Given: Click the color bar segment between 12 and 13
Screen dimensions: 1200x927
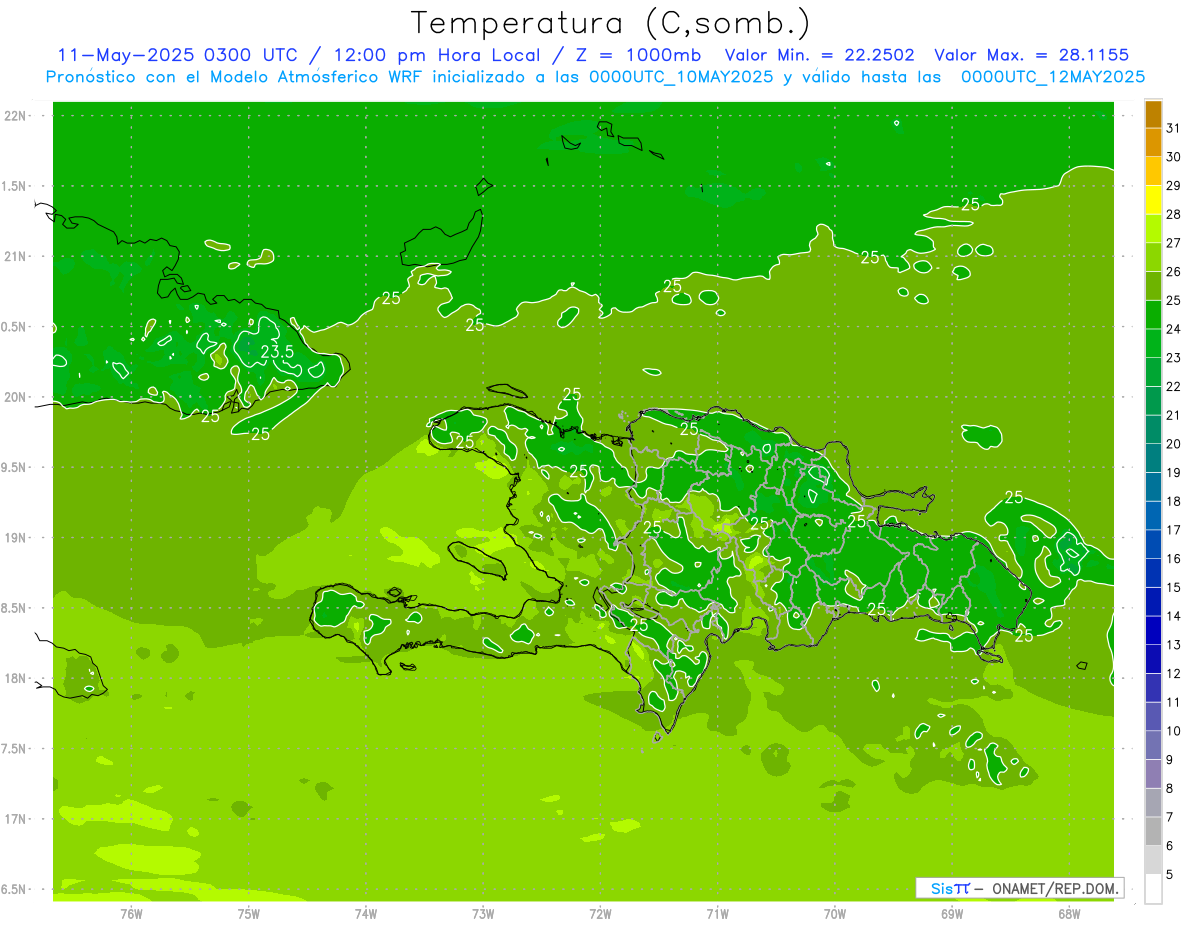Looking at the screenshot, I should 1153,659.
